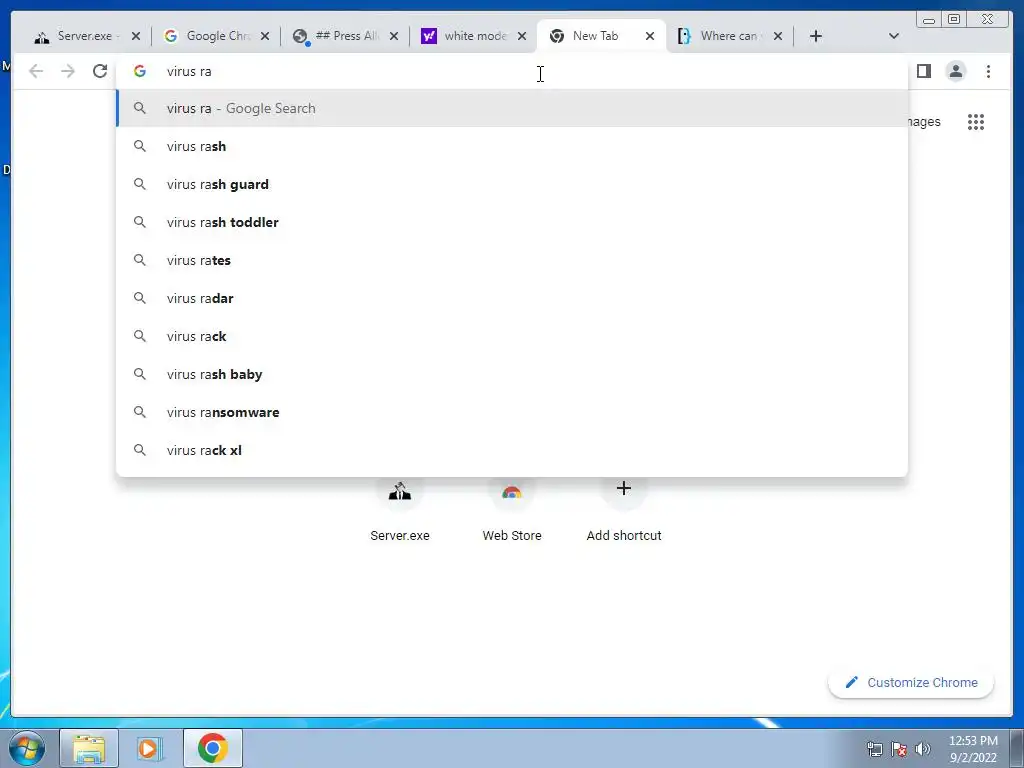Image resolution: width=1024 pixels, height=768 pixels.
Task: Close the white mode tab
Action: click(522, 36)
